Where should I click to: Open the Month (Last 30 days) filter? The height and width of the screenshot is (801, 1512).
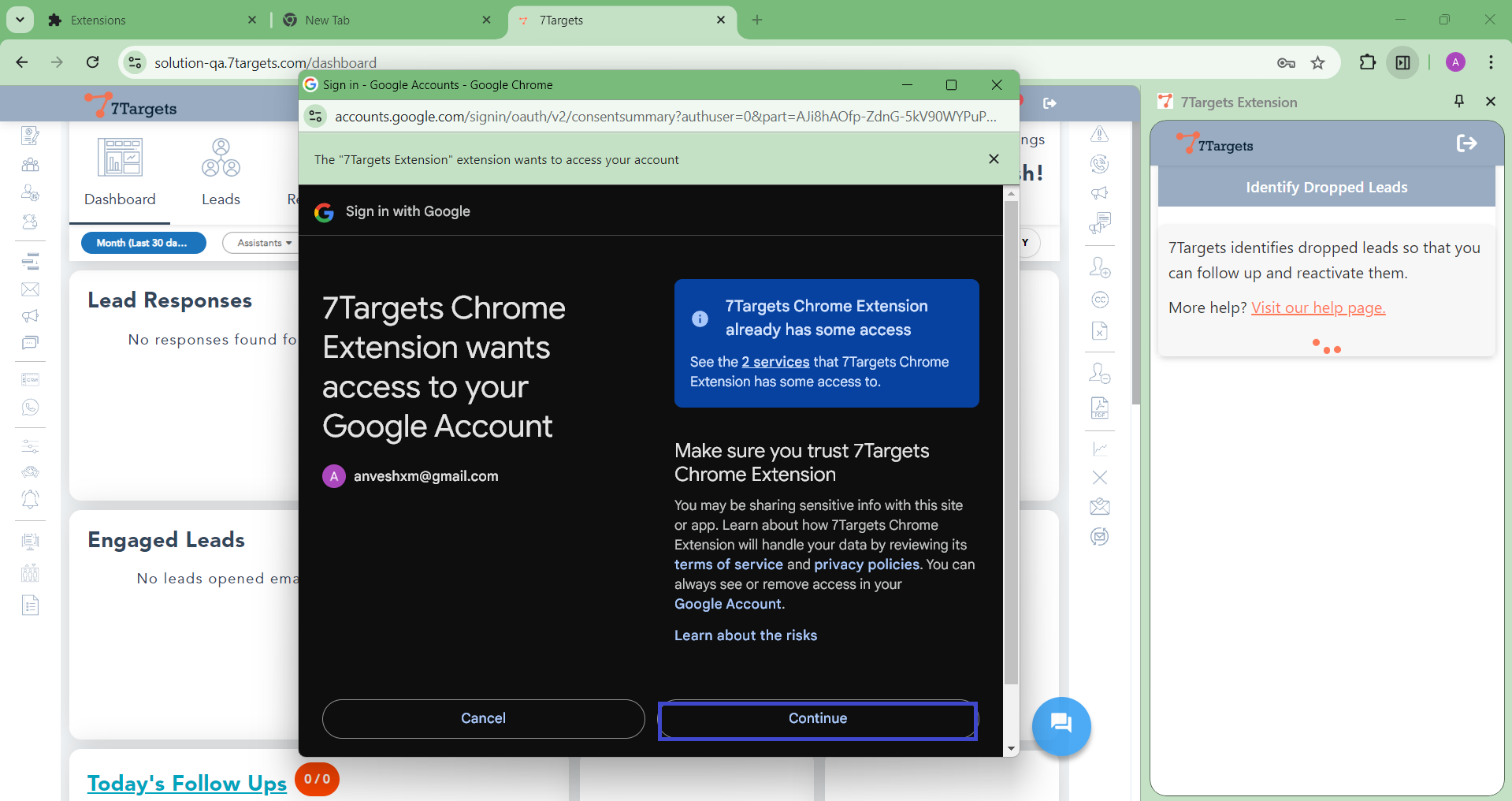(x=143, y=243)
